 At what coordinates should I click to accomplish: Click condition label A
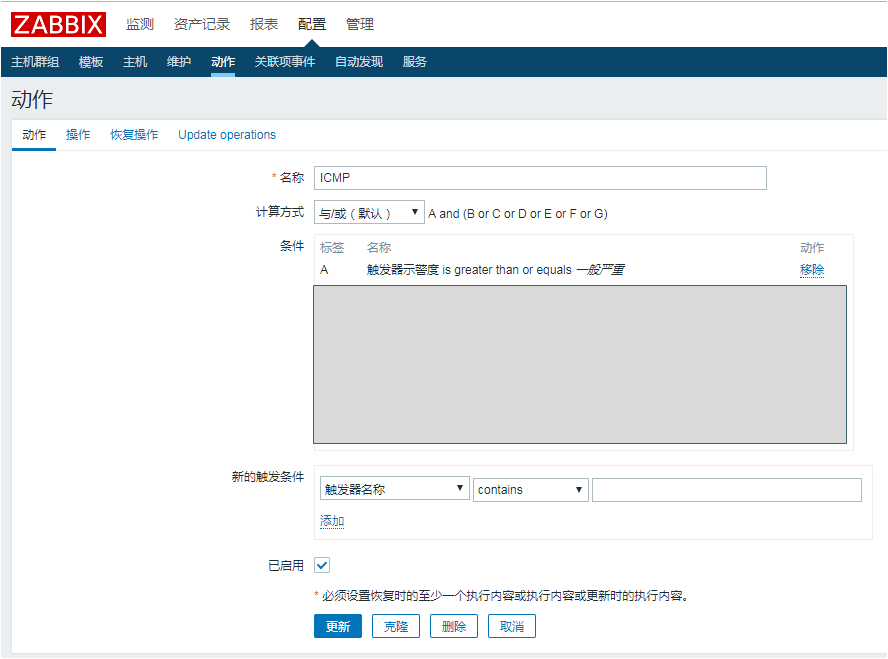(x=324, y=270)
